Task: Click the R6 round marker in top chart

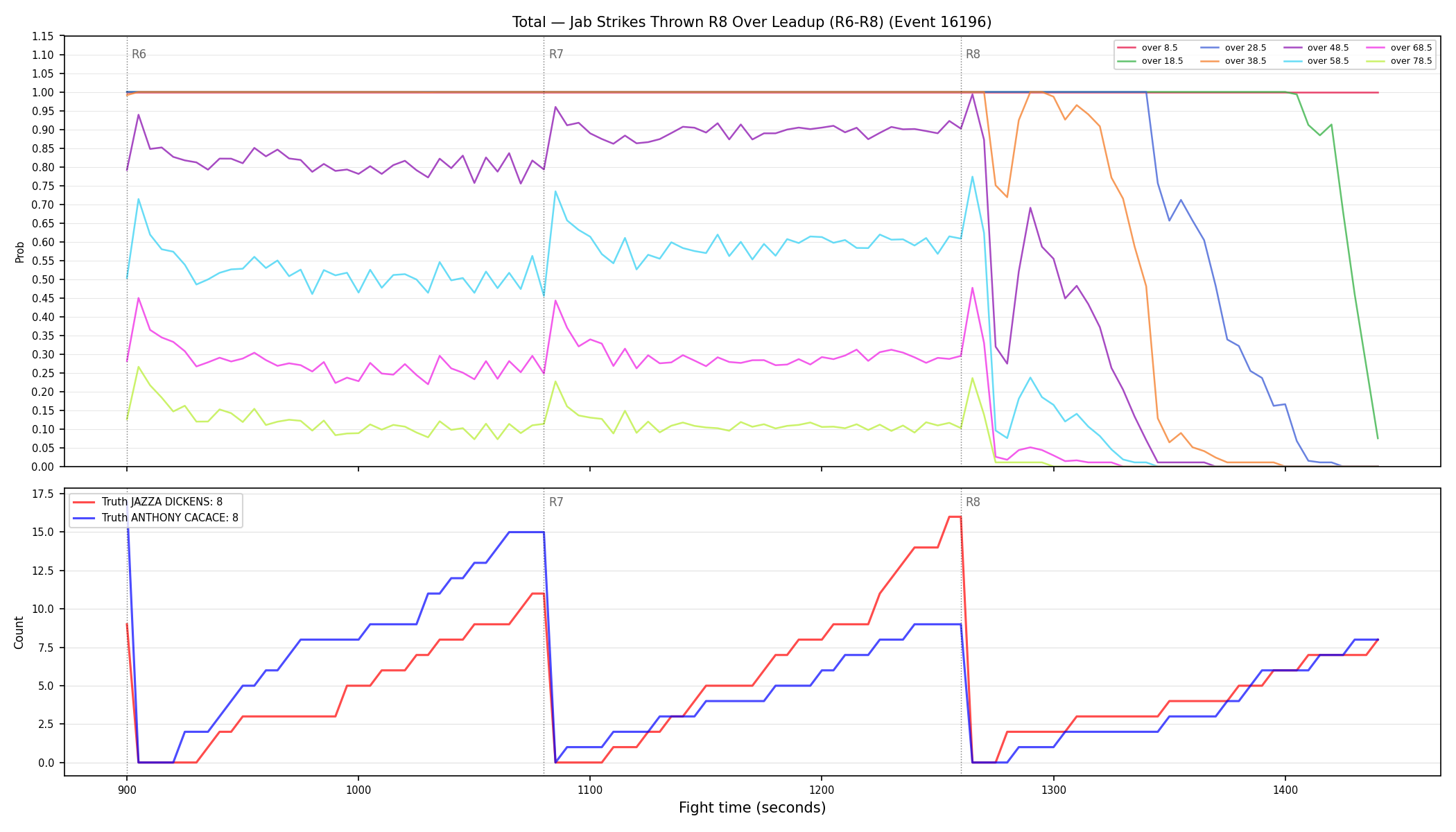Action: pyautogui.click(x=139, y=54)
